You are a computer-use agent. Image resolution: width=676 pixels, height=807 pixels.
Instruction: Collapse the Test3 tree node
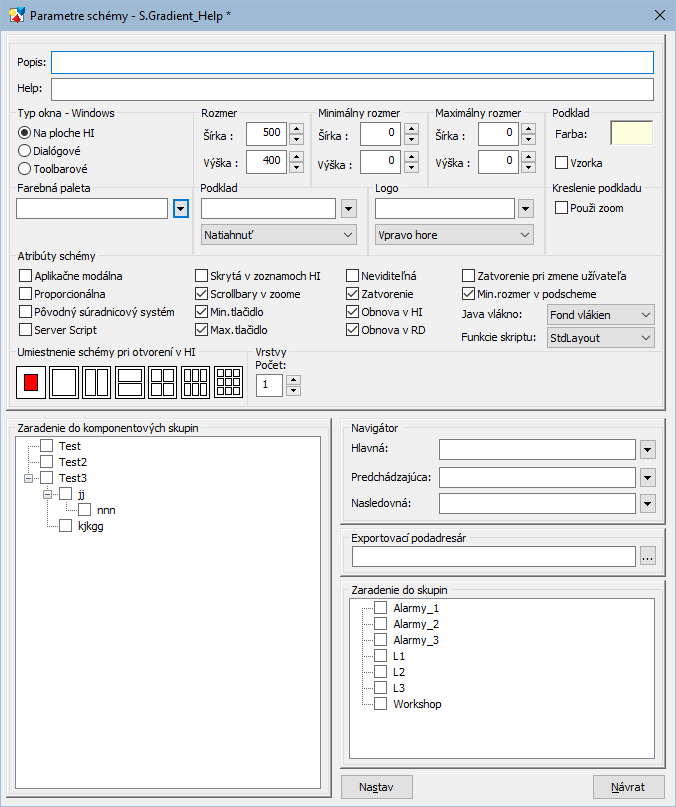tap(27, 478)
